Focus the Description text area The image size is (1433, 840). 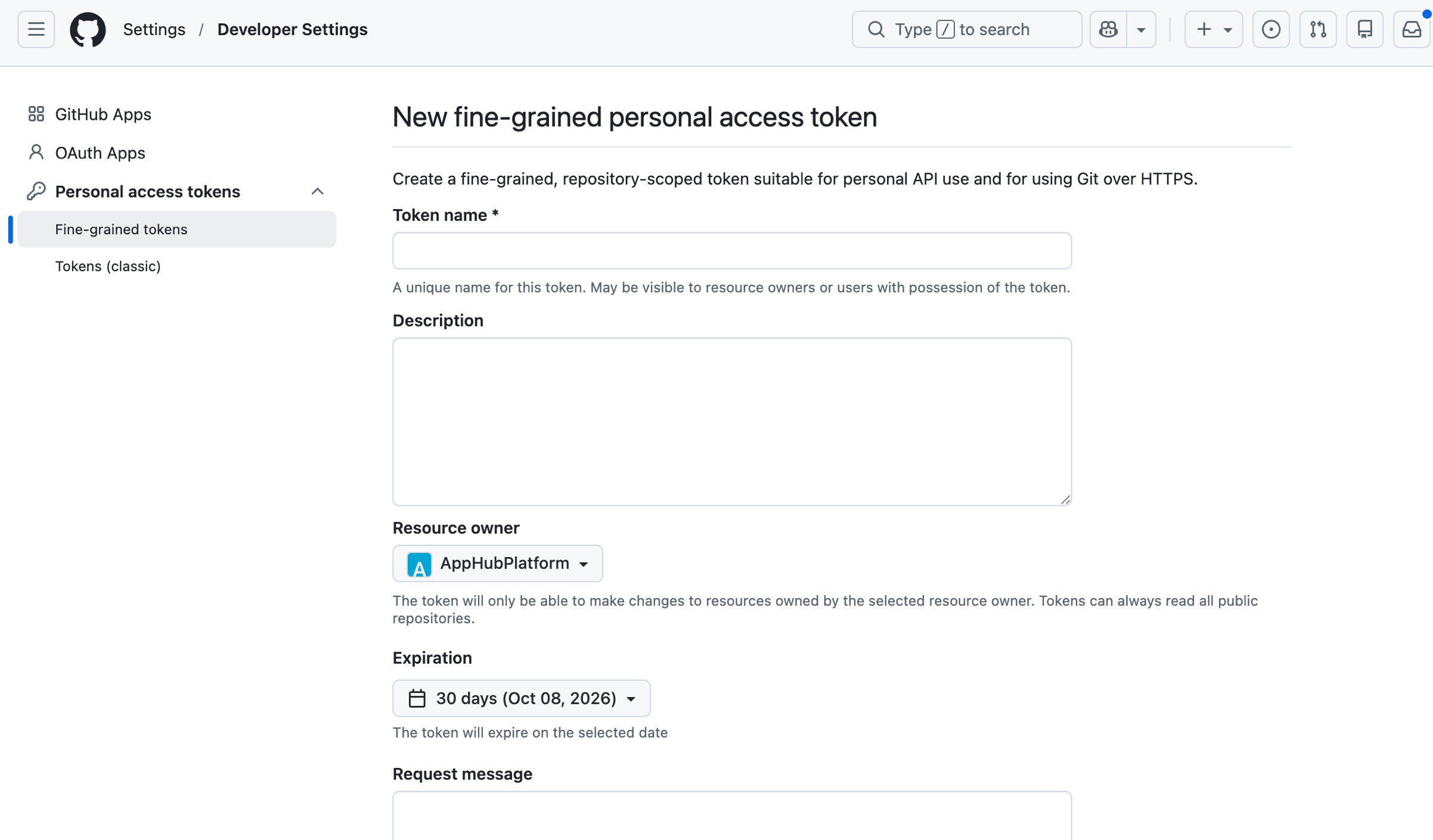point(732,422)
